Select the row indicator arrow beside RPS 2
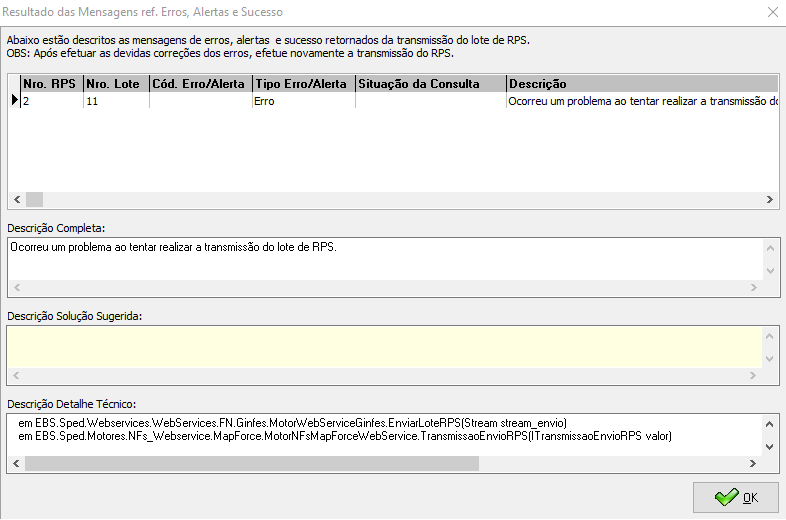The height and width of the screenshot is (520, 786). pyautogui.click(x=14, y=100)
